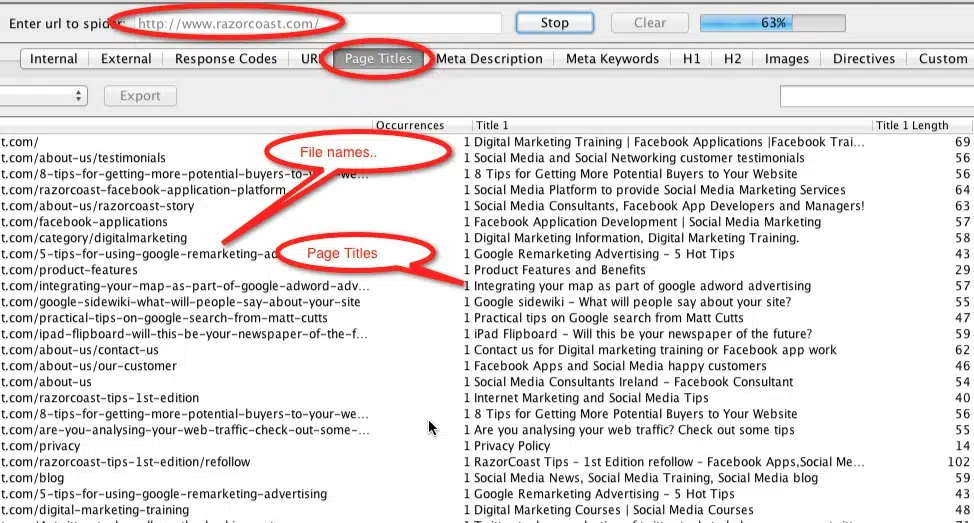Select the Images tab
This screenshot has height=523, width=974.
coord(786,59)
